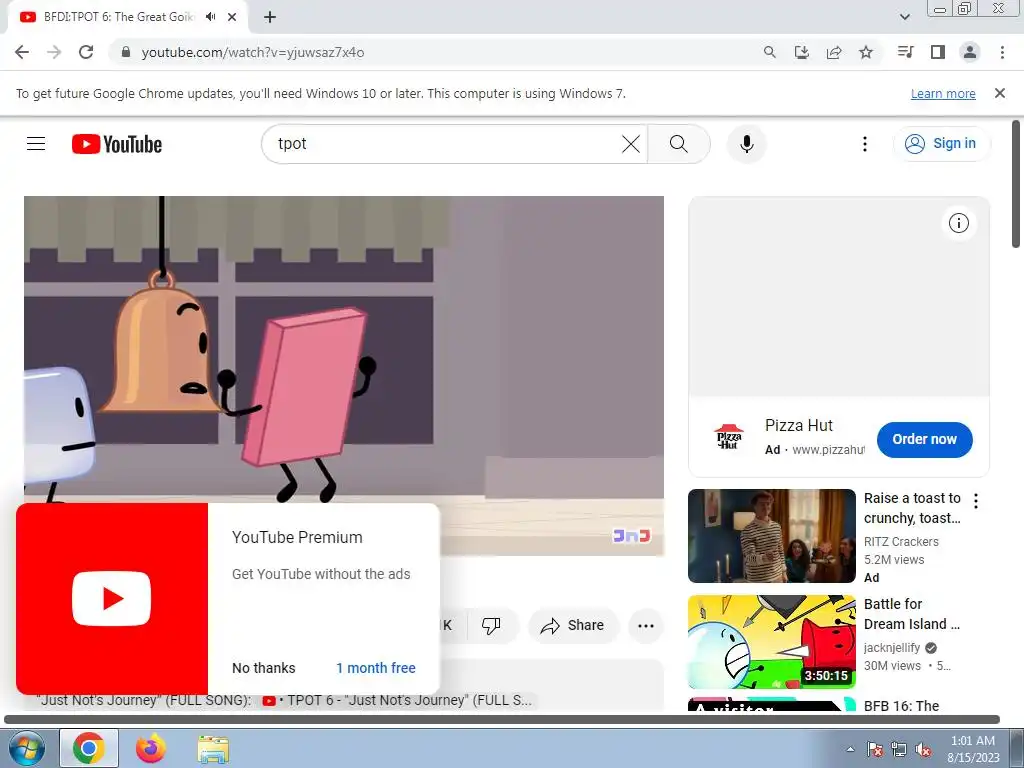Open the taskbar clock and date

point(973,748)
